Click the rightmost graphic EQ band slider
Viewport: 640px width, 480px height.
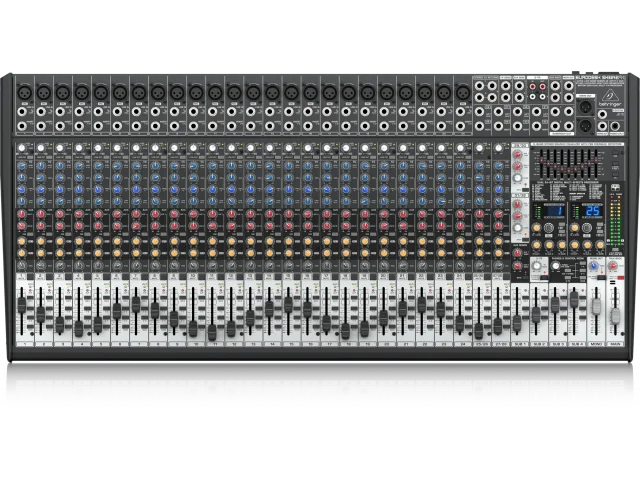point(595,162)
